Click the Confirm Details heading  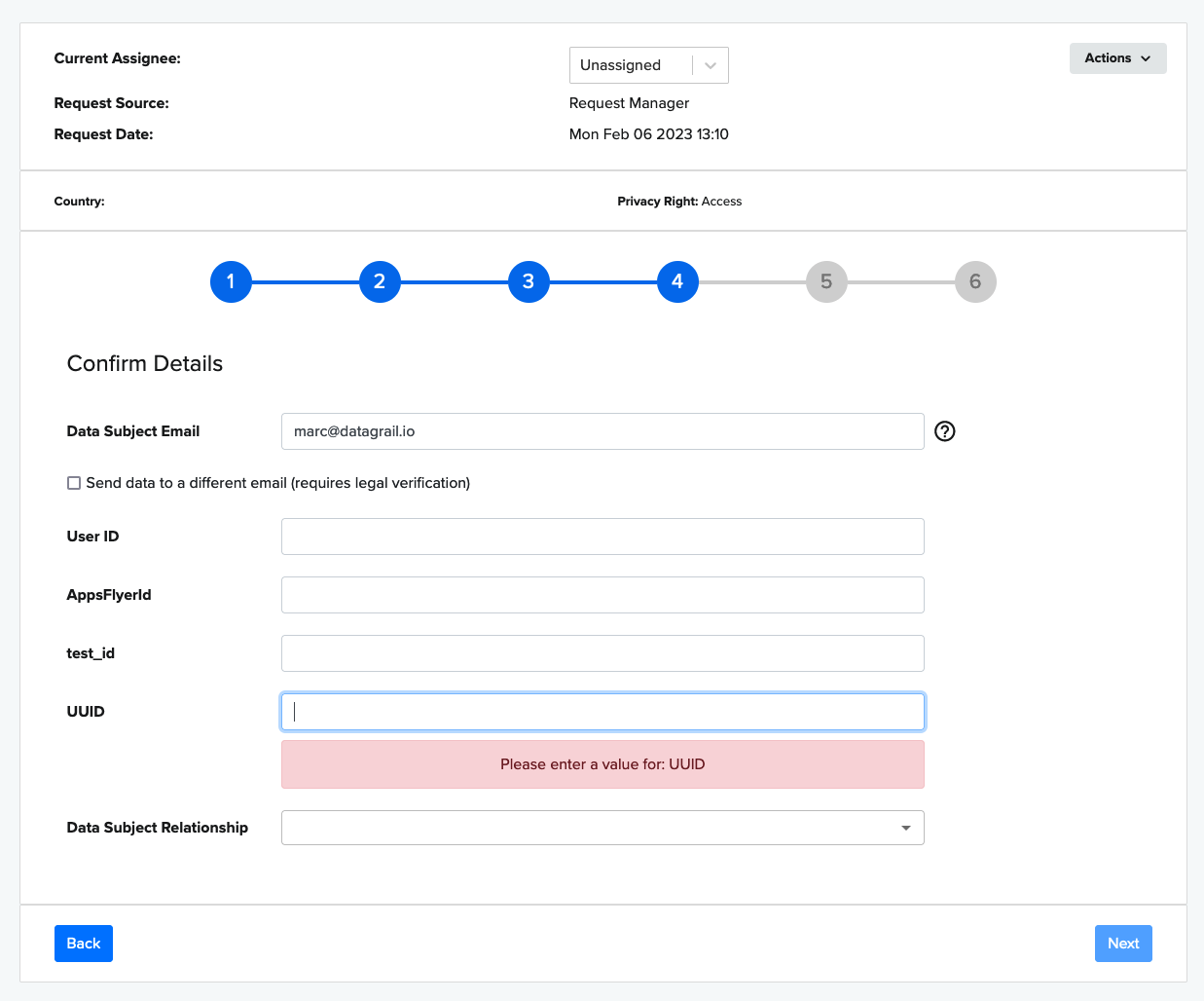tap(145, 363)
